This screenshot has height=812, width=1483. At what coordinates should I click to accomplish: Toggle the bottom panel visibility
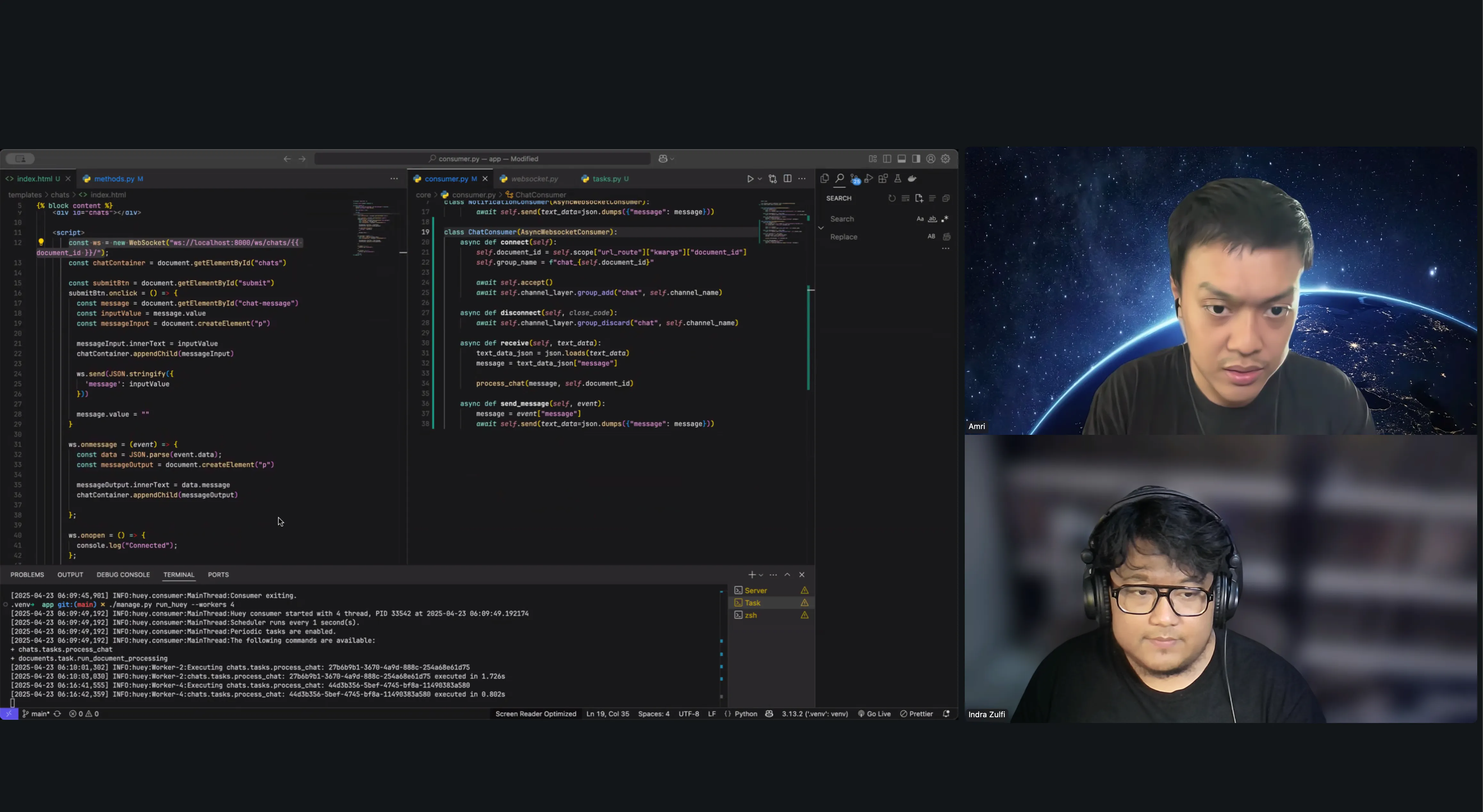[902, 159]
